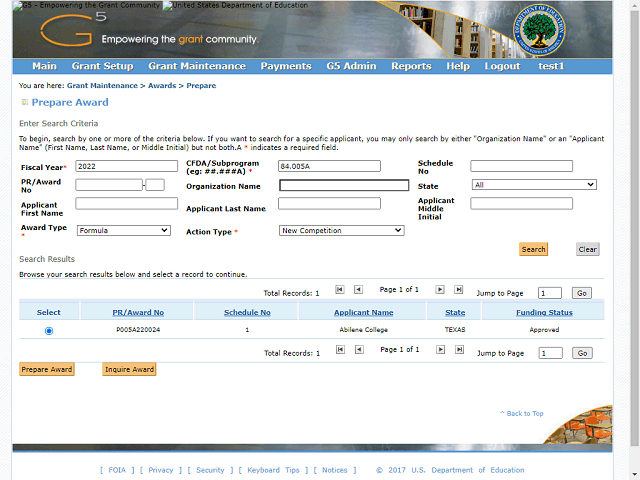Screen dimensions: 640x480
Task: Open the State dropdown
Action: click(x=534, y=185)
